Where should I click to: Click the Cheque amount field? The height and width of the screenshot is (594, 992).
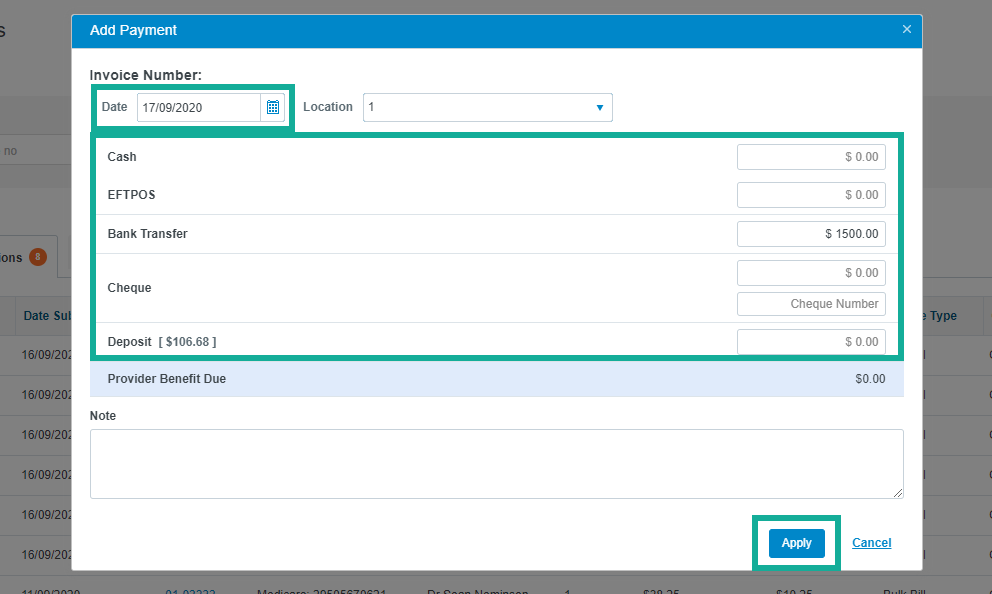(811, 273)
